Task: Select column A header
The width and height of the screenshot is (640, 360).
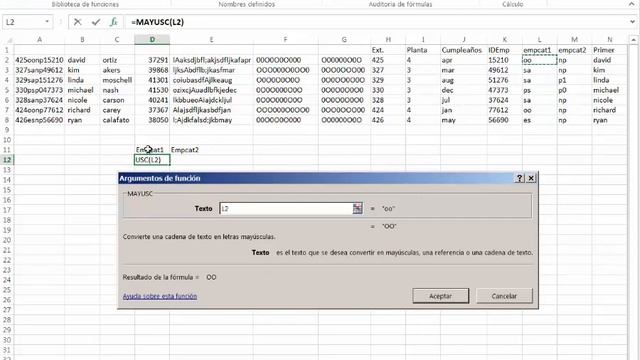Action: (x=39, y=40)
